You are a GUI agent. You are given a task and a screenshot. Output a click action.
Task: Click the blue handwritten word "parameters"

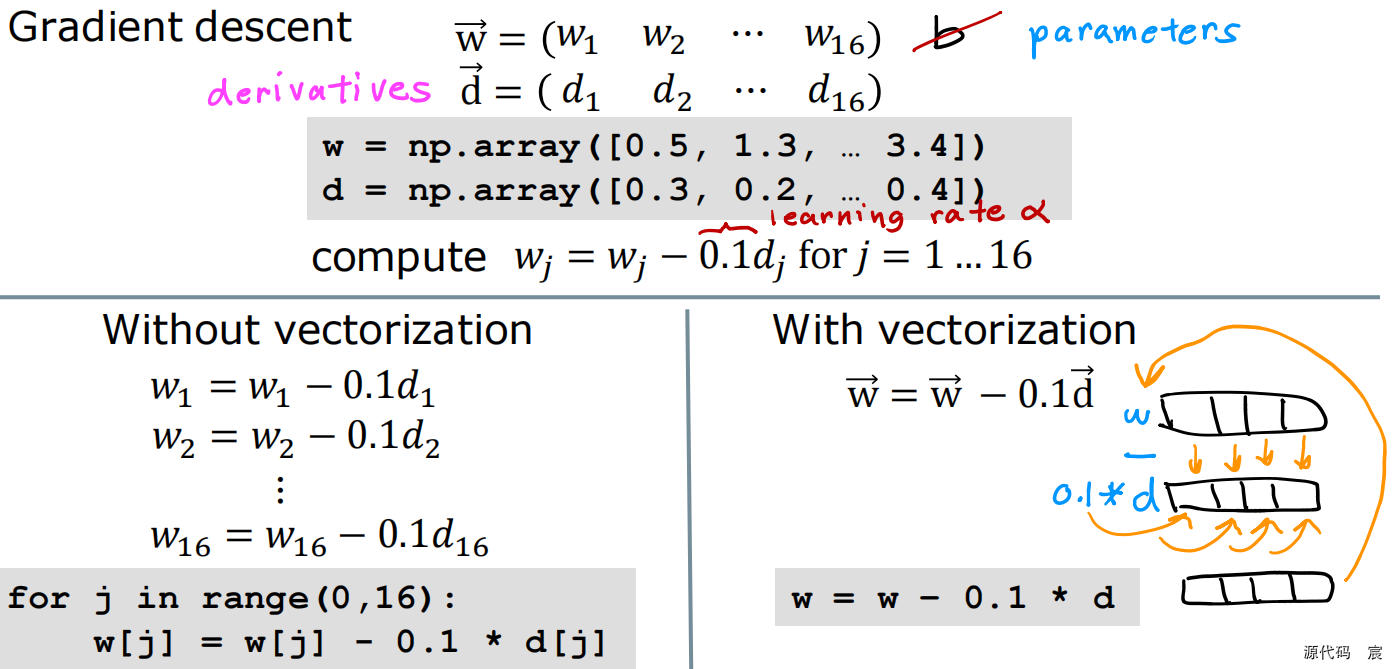pyautogui.click(x=1134, y=34)
